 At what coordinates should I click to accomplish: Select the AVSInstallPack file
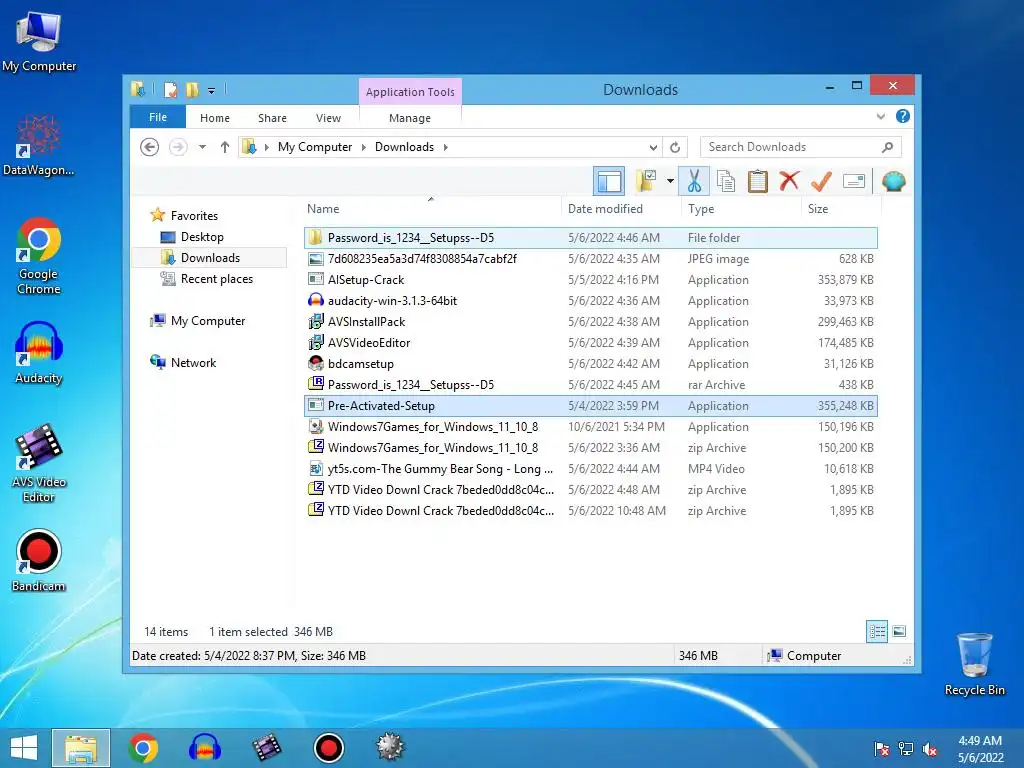pos(590,321)
